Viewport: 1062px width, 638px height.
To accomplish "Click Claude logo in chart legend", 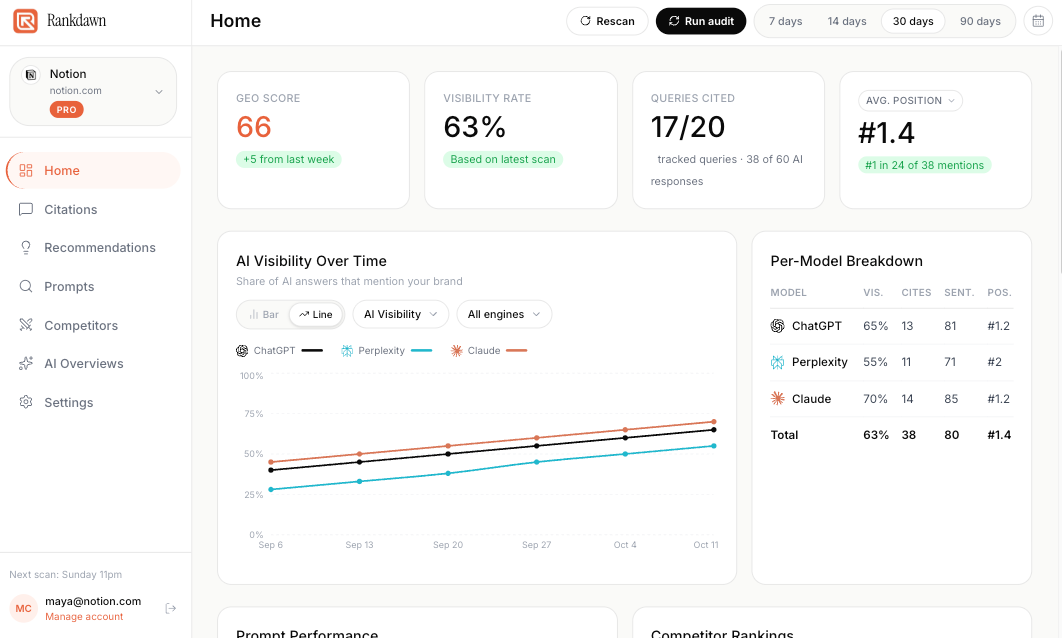I will 456,351.
